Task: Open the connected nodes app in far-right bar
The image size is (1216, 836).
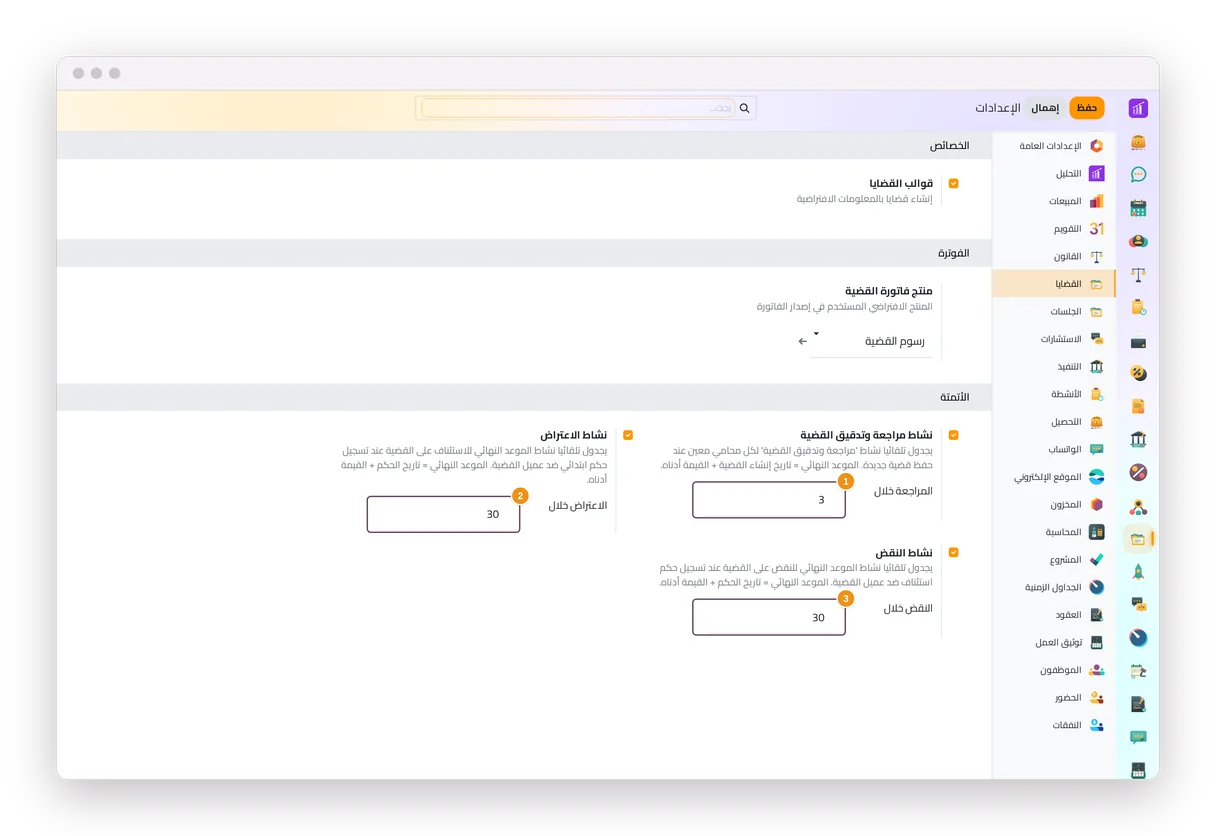Action: tap(1138, 506)
